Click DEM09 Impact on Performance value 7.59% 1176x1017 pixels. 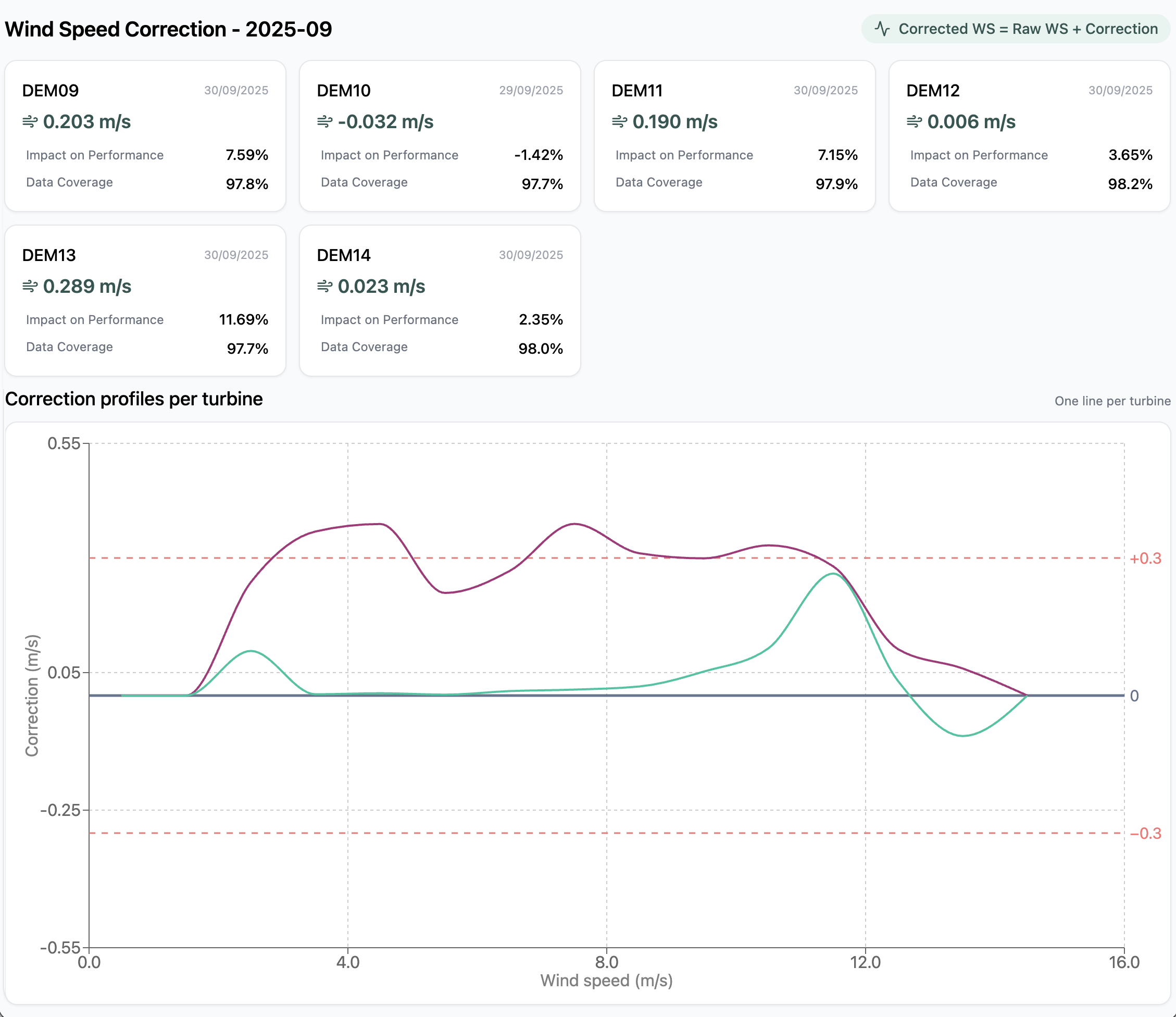point(246,155)
